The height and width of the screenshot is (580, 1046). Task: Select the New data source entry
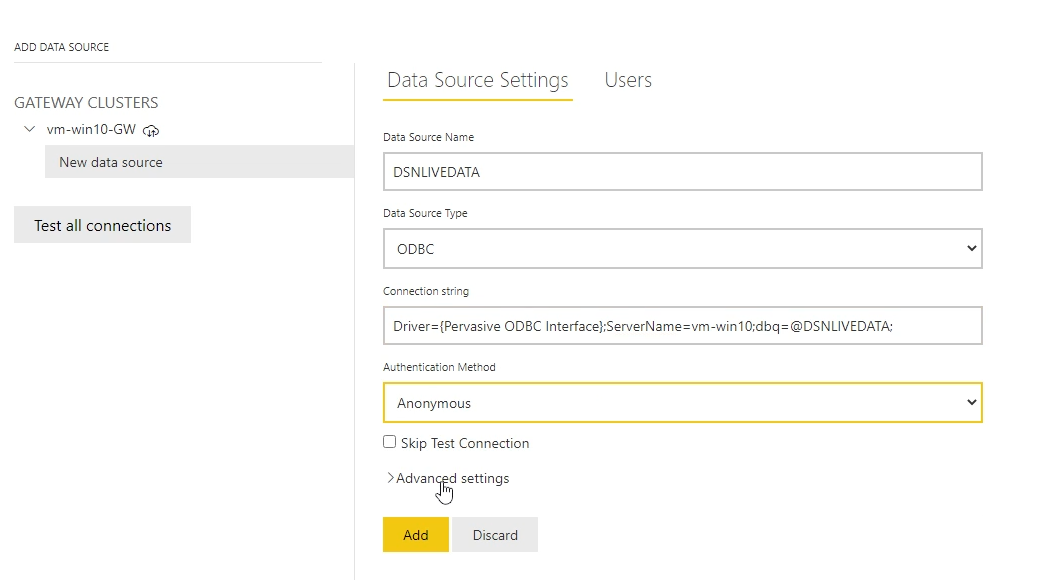click(110, 162)
